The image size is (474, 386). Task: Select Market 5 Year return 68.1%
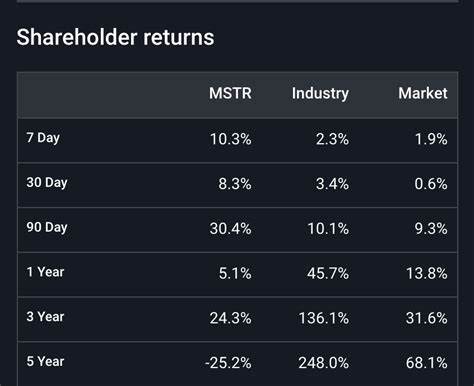point(427,363)
